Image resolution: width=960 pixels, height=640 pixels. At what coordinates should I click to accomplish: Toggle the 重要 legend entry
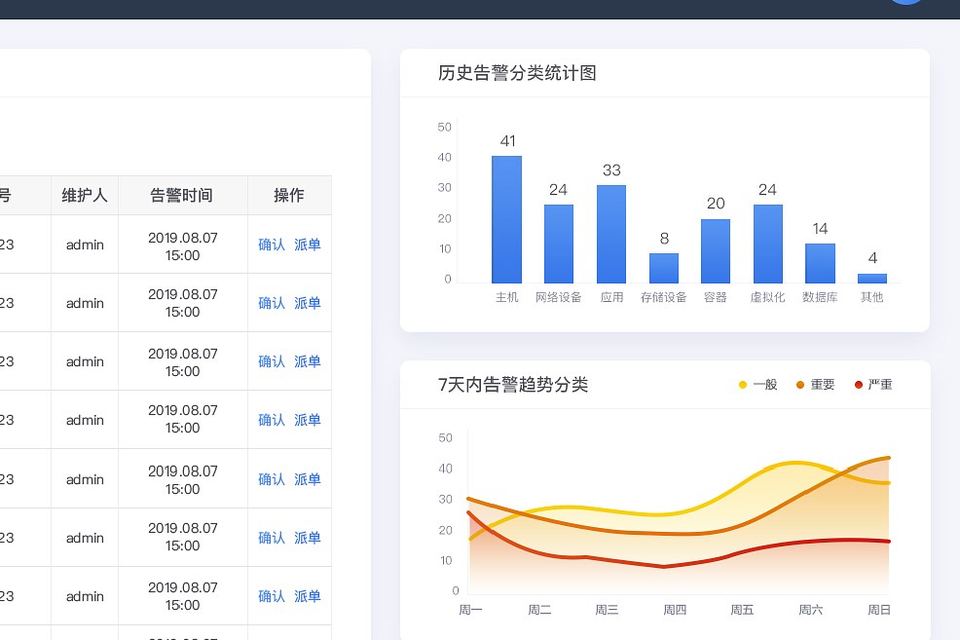click(x=816, y=385)
